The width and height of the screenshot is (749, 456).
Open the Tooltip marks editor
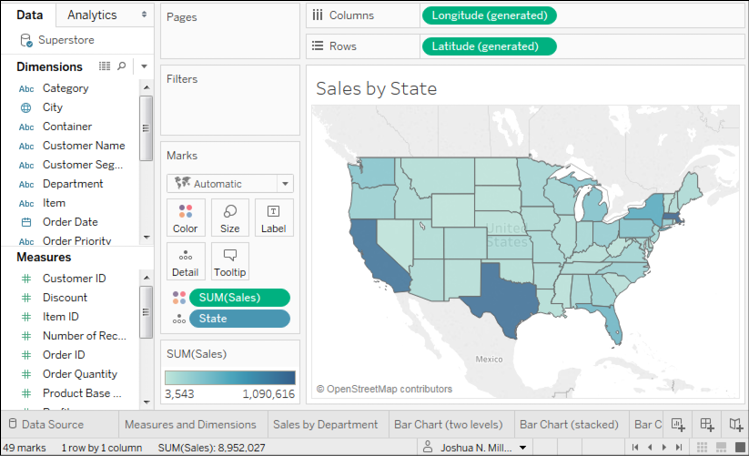[230, 261]
